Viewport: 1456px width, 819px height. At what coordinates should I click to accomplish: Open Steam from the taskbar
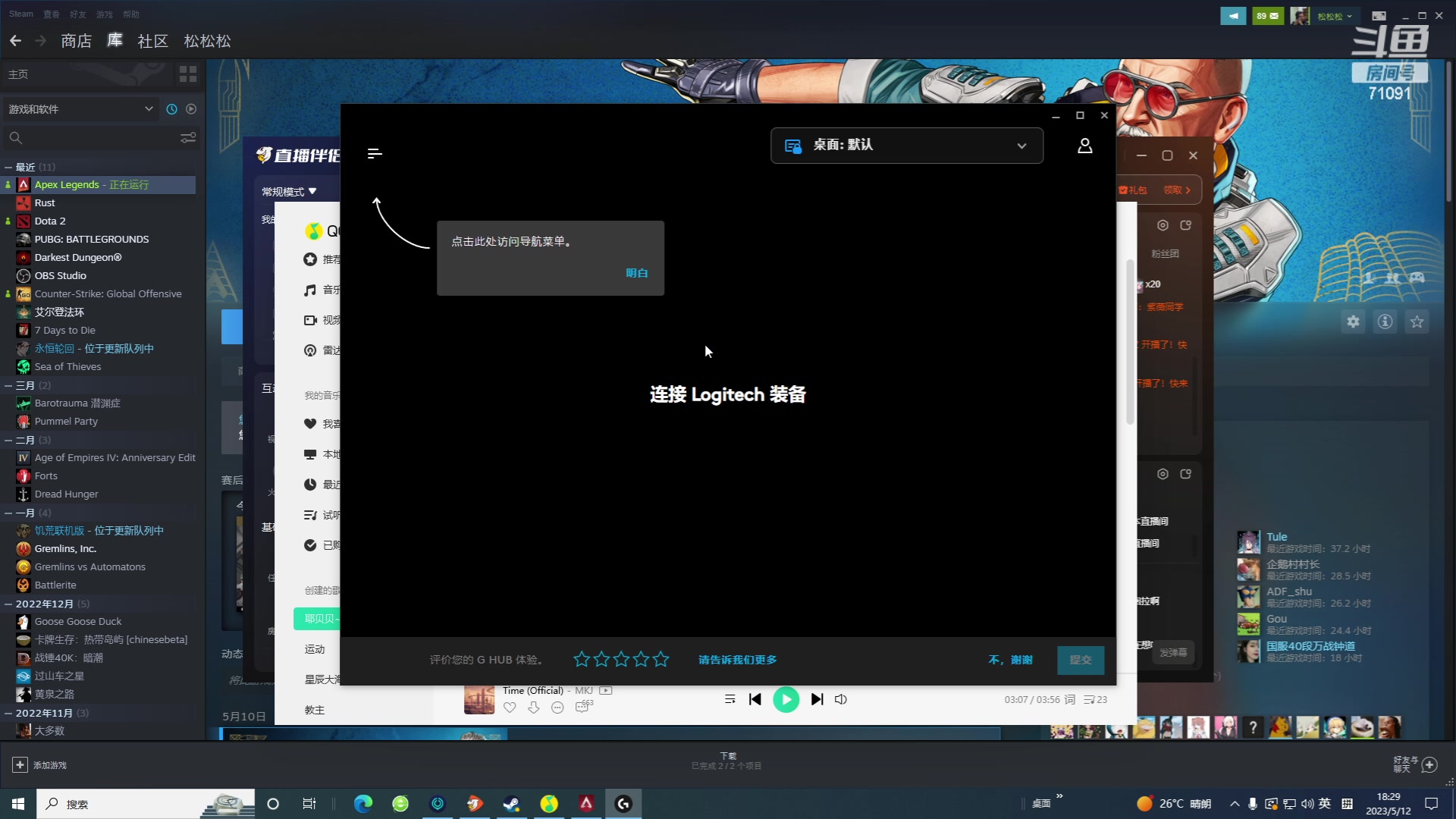tap(512, 804)
